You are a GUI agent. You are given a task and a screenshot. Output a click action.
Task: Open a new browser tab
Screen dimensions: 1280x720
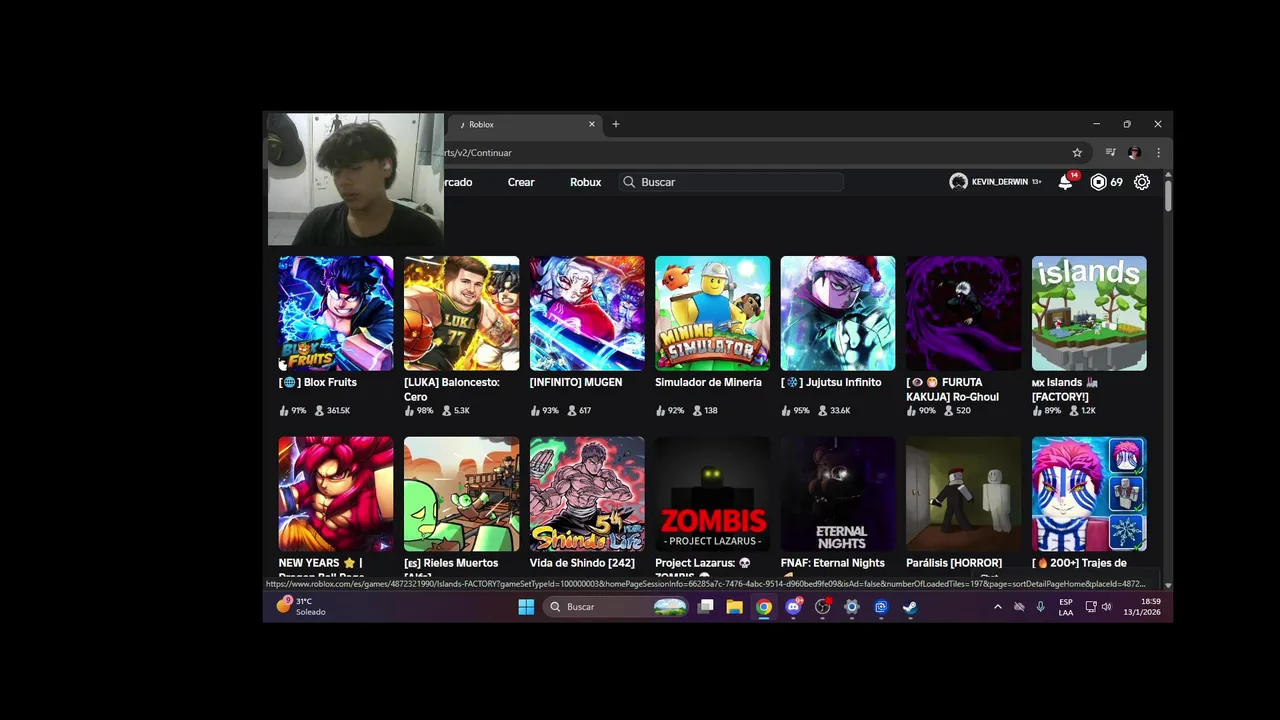(616, 124)
